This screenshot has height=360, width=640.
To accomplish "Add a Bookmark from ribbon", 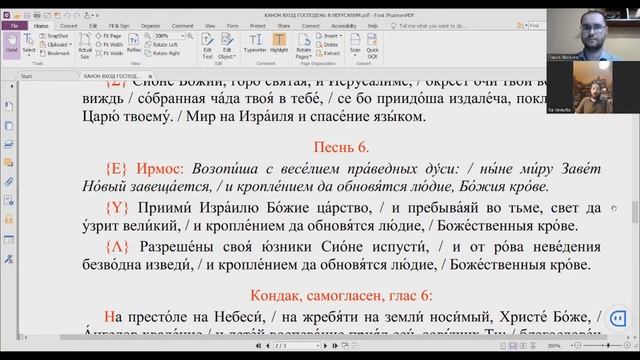I will point(55,53).
